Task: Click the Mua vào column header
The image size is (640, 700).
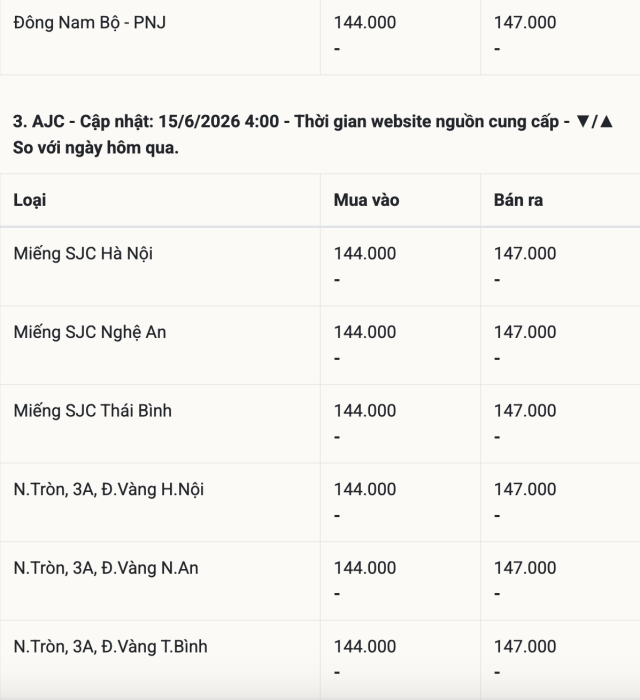Action: tap(366, 200)
